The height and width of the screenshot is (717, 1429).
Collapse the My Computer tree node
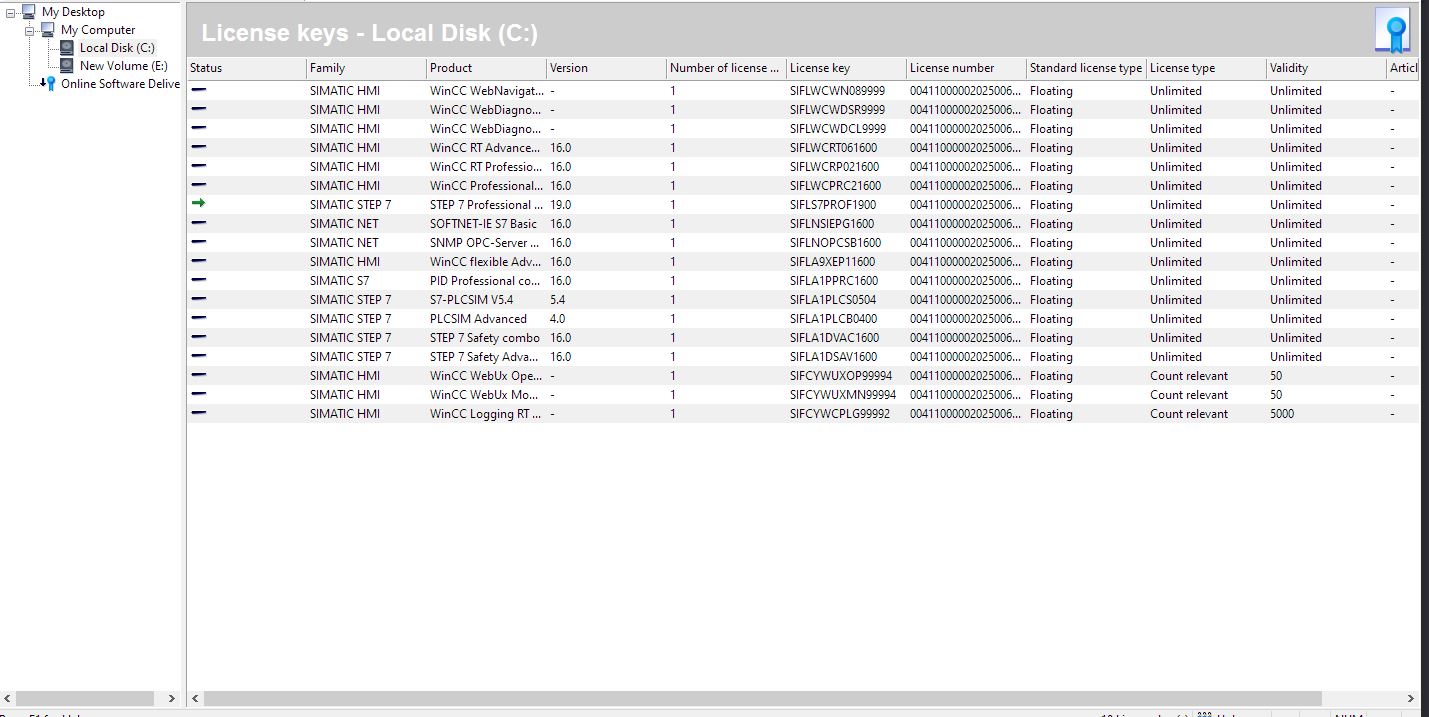pyautogui.click(x=30, y=30)
